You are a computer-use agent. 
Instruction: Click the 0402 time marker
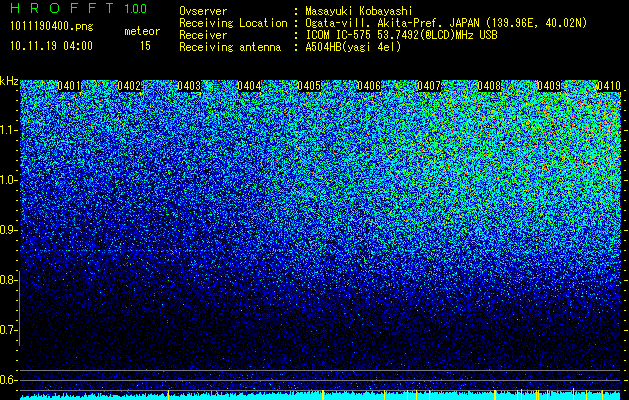pyautogui.click(x=129, y=86)
